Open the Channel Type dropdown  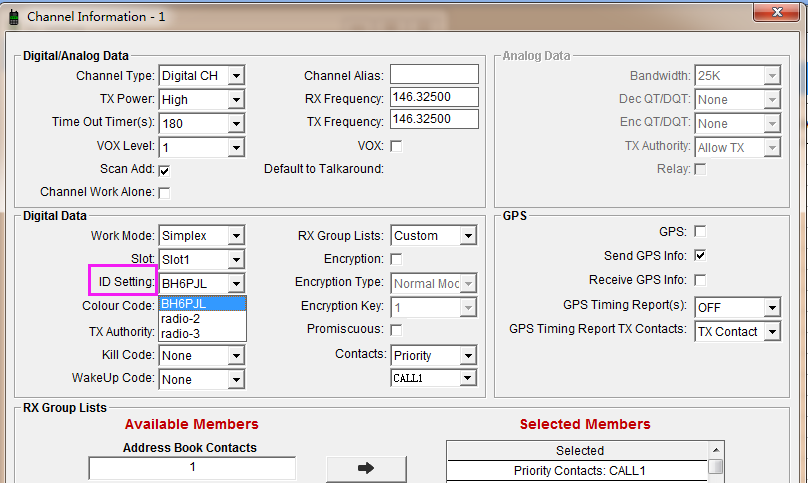(x=235, y=76)
